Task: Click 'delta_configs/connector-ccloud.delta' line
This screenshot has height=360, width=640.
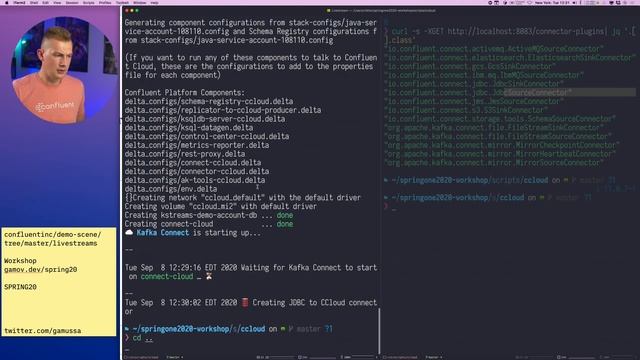Action: (197, 171)
